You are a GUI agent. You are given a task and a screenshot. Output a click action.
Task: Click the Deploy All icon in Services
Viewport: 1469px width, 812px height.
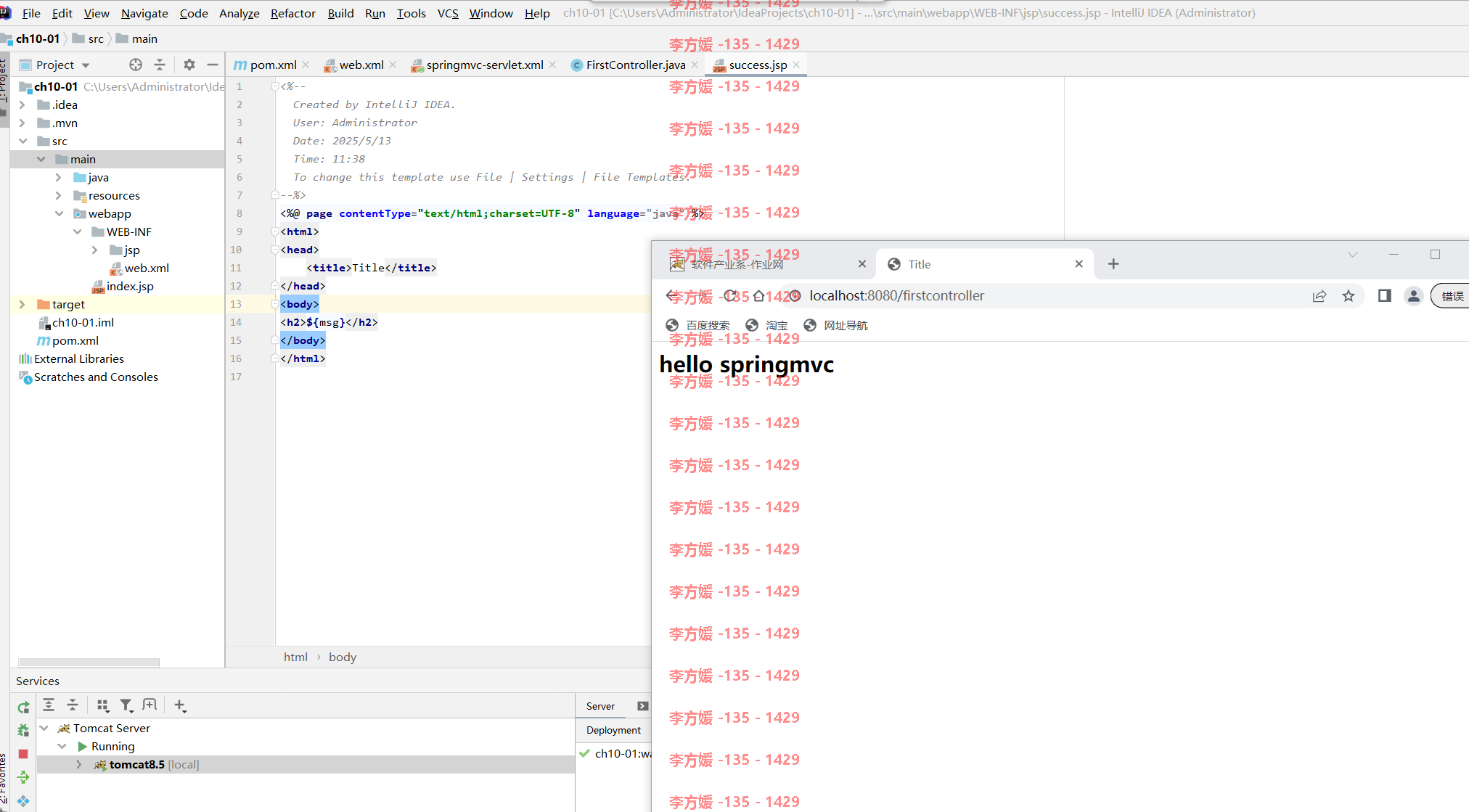point(23,777)
